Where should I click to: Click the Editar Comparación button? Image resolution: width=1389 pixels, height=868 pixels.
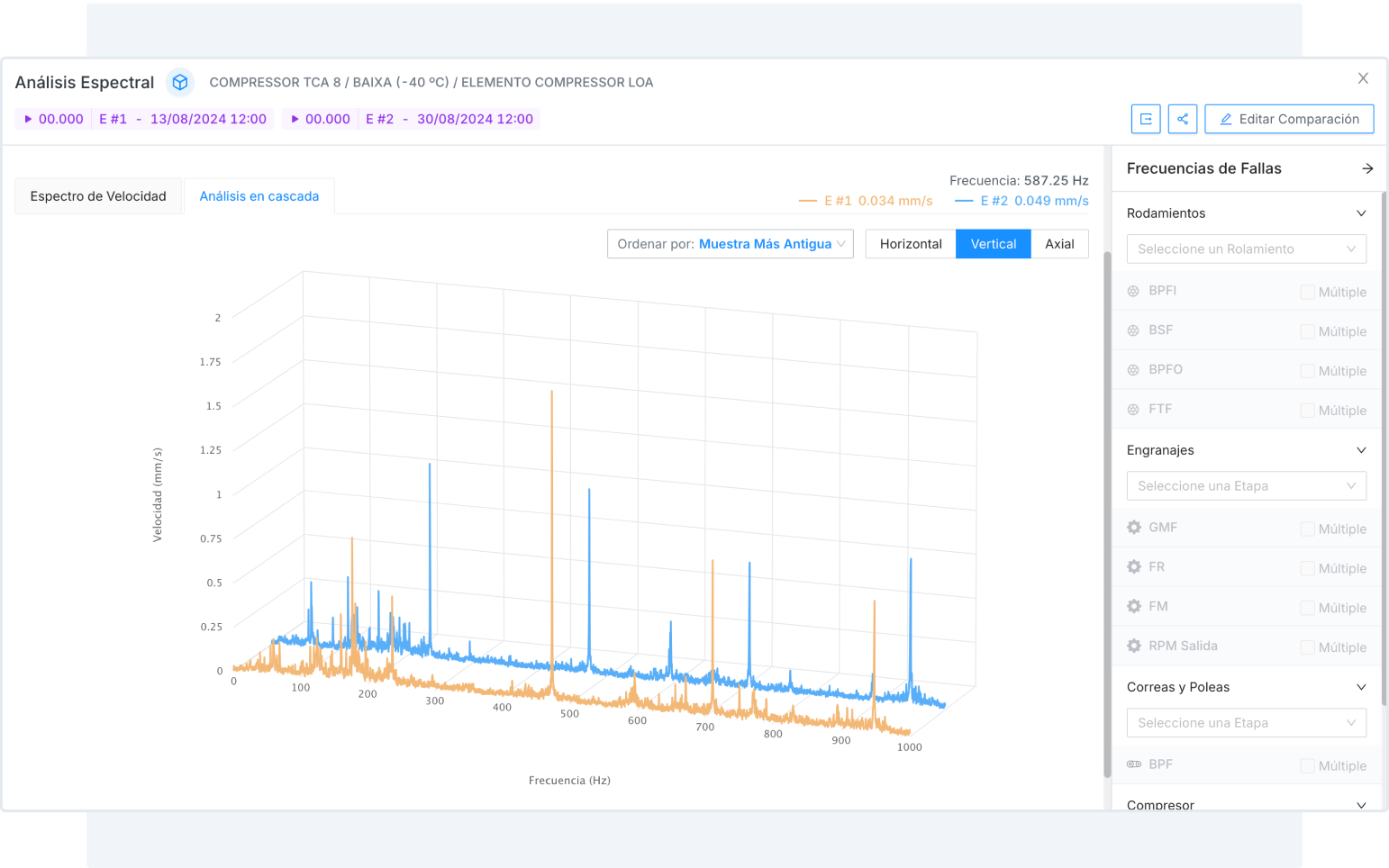point(1288,119)
